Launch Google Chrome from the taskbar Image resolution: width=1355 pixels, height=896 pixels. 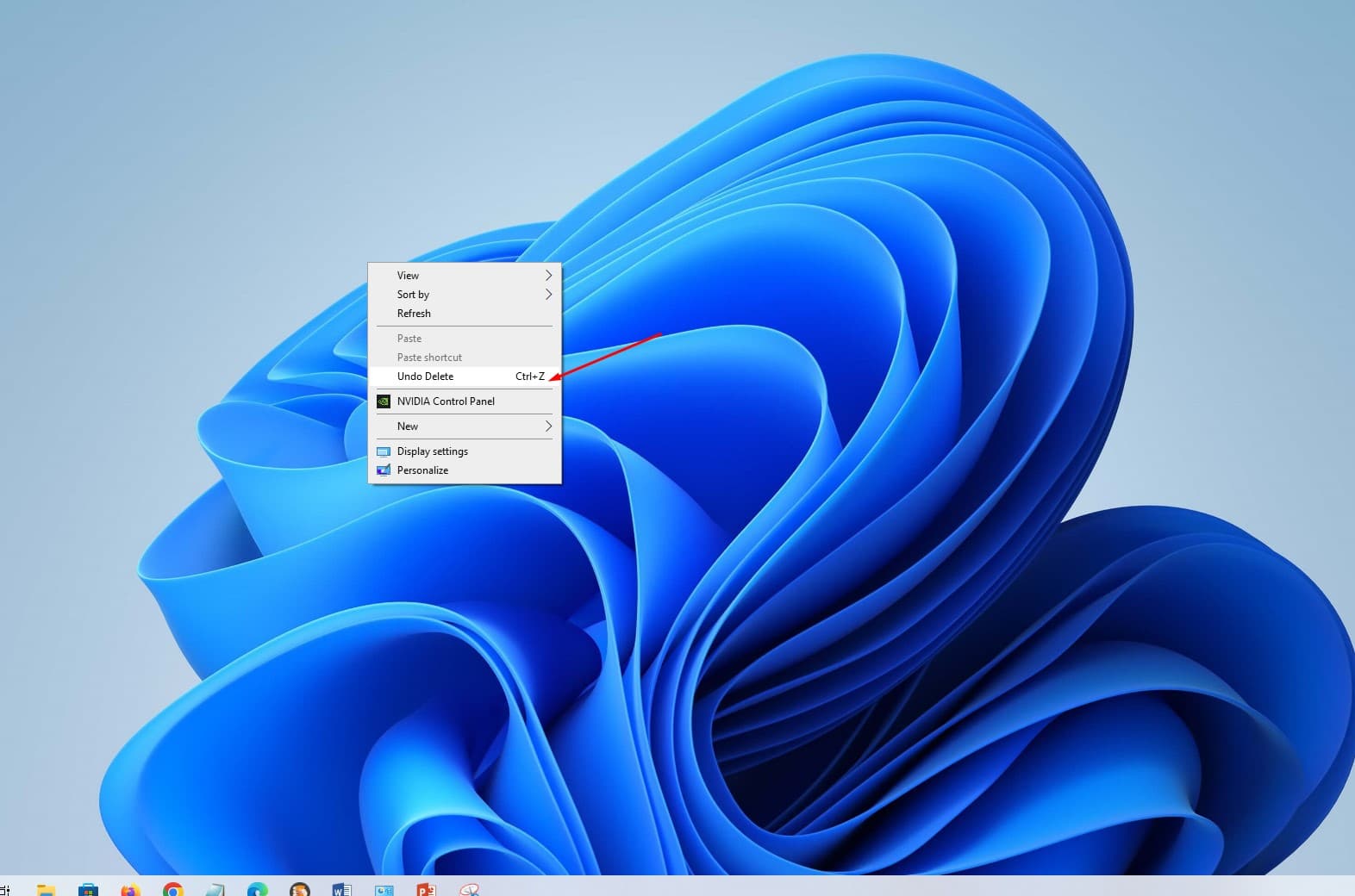pos(172,890)
